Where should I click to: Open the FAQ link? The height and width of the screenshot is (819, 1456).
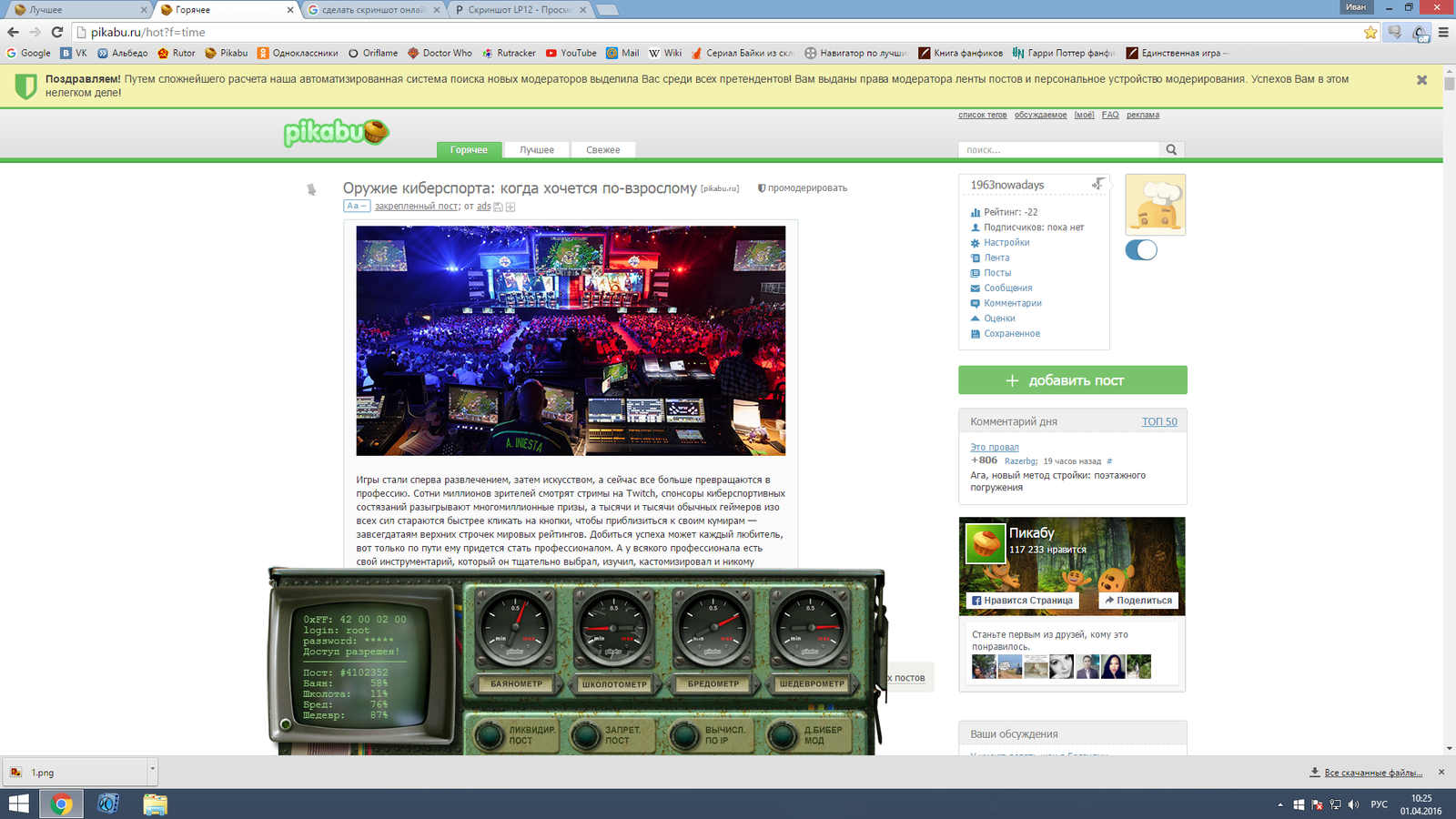(1110, 115)
